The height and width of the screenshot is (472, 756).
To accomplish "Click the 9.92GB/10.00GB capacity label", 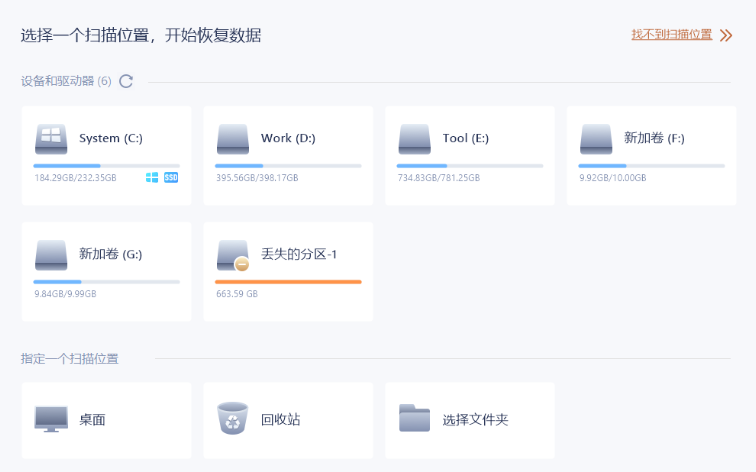I will coord(613,178).
